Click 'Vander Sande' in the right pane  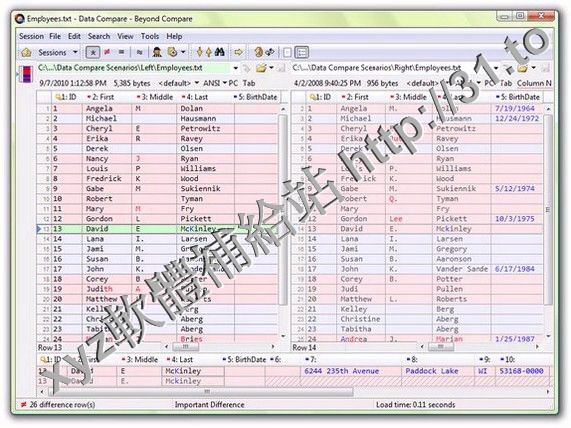coord(462,269)
